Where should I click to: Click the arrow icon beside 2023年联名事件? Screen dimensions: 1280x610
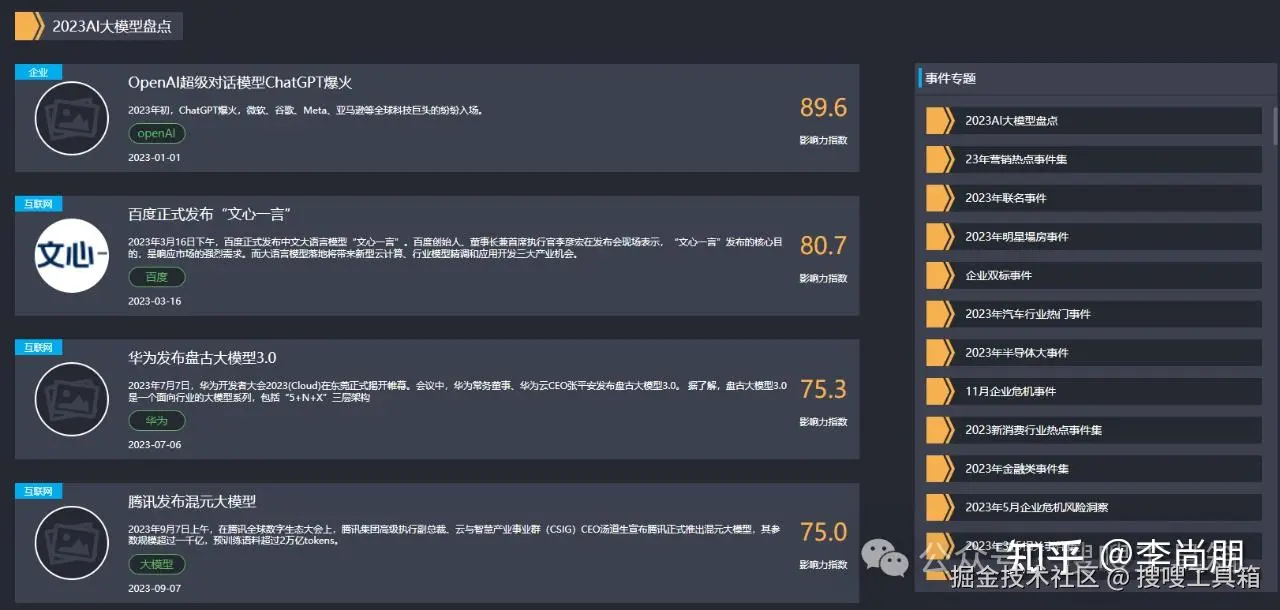[941, 198]
